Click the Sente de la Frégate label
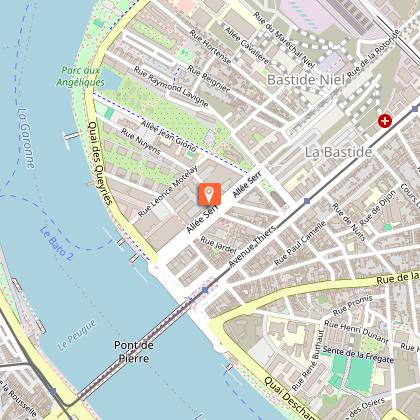The height and width of the screenshot is (420, 420). 358,355
